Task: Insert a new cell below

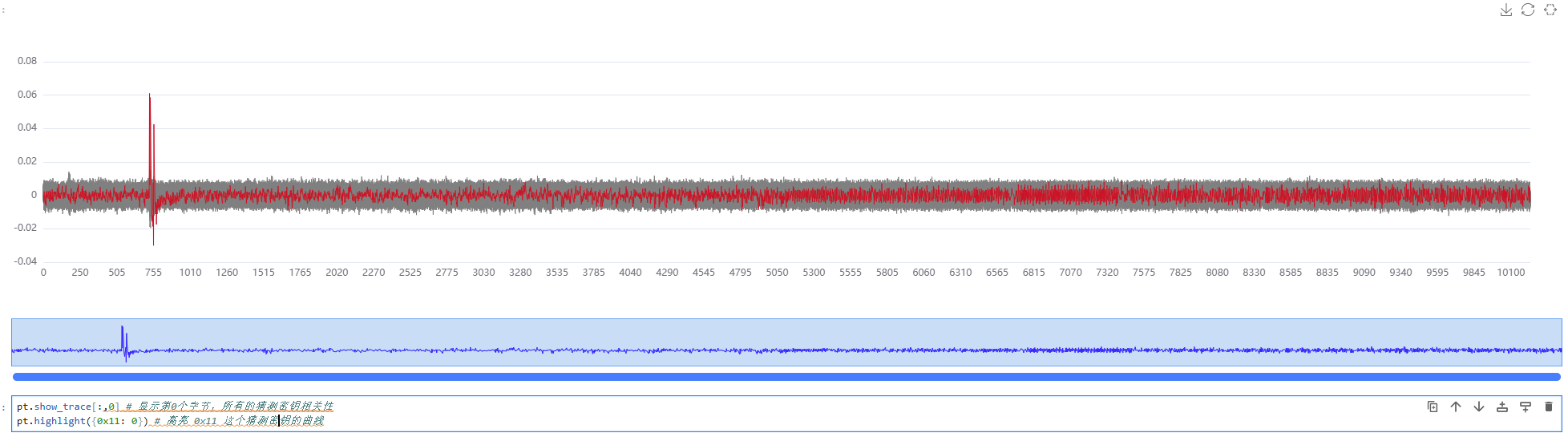Action: [1526, 407]
